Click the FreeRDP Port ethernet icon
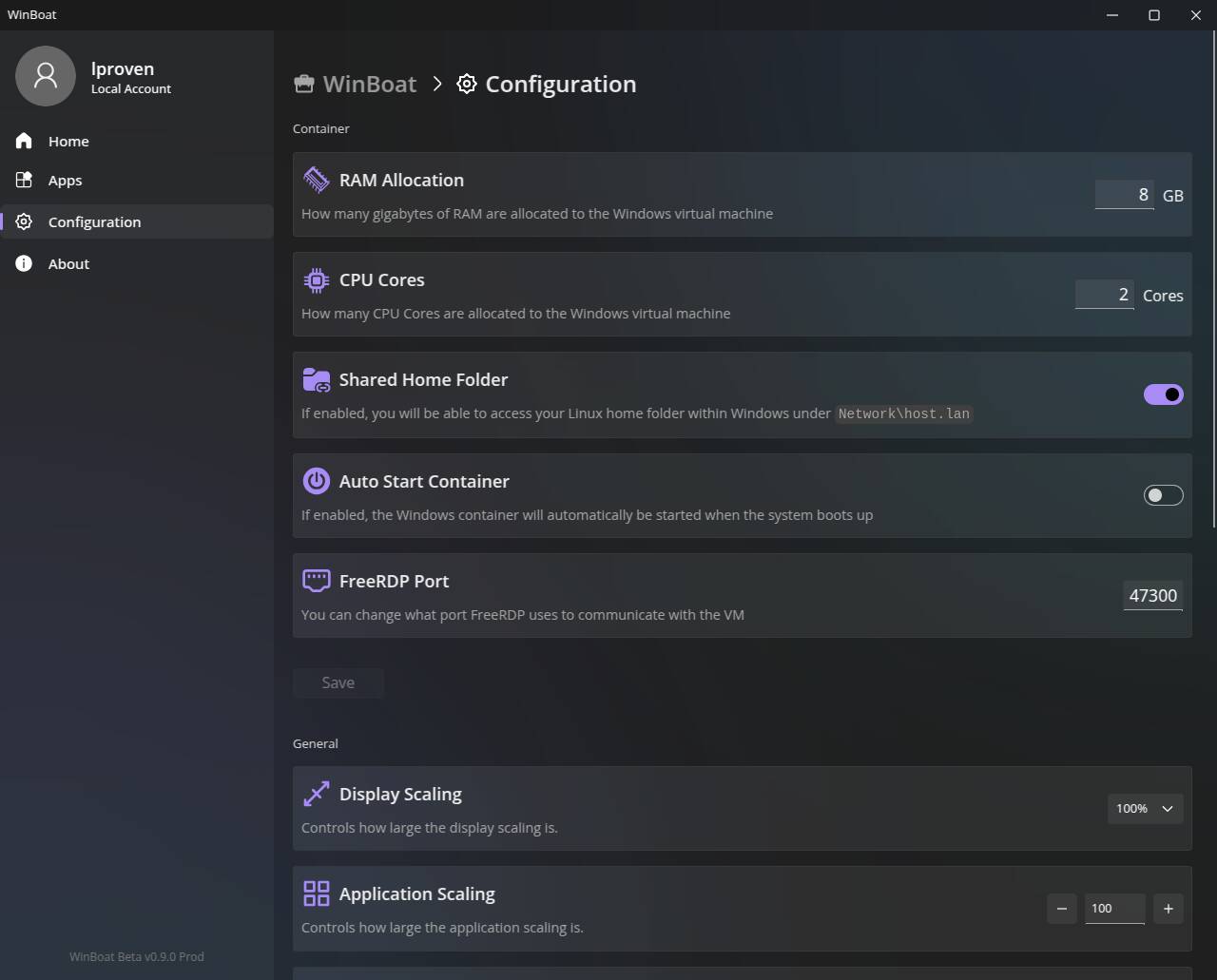Screen dimensions: 1217x980 (x=316, y=581)
